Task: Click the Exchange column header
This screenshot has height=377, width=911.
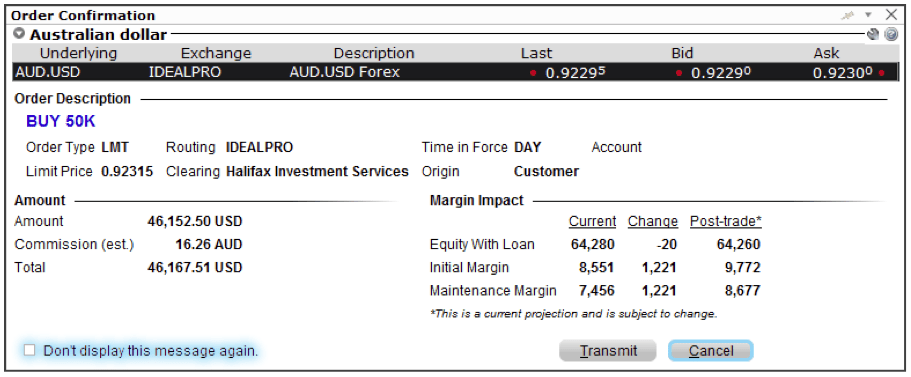Action: coord(216,53)
